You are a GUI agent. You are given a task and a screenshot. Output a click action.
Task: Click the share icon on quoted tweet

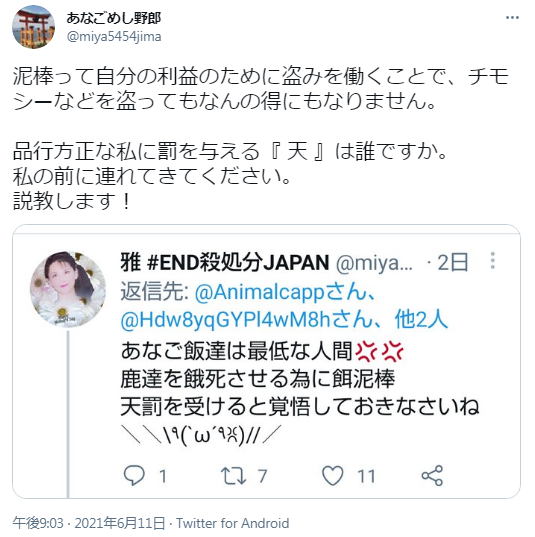(432, 475)
